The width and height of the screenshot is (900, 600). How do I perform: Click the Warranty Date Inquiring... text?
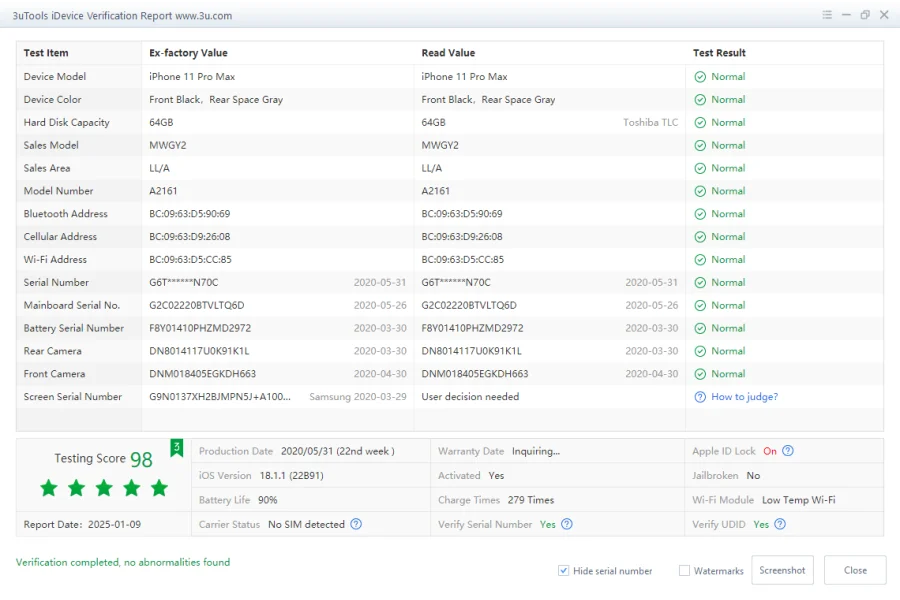point(536,451)
